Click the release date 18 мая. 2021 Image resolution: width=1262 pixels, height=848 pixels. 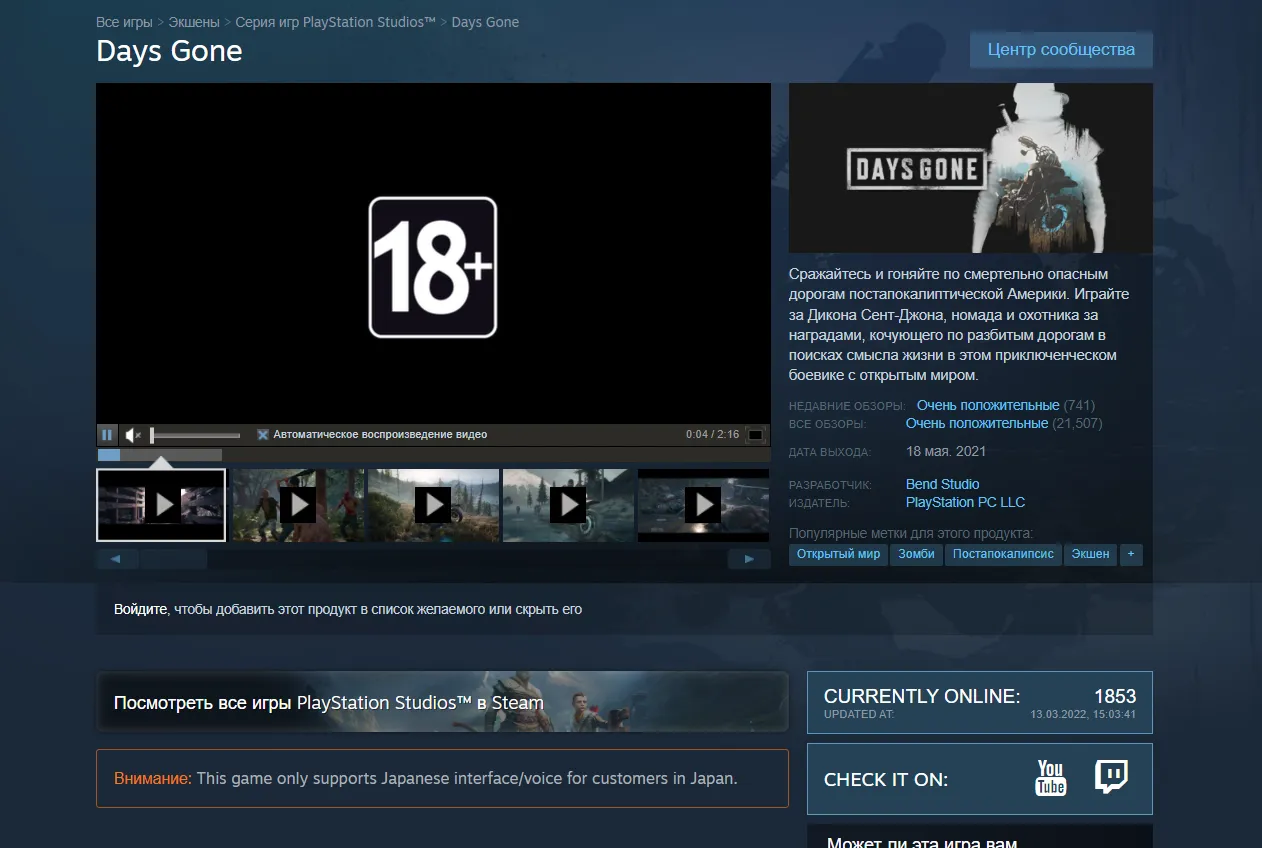(946, 451)
